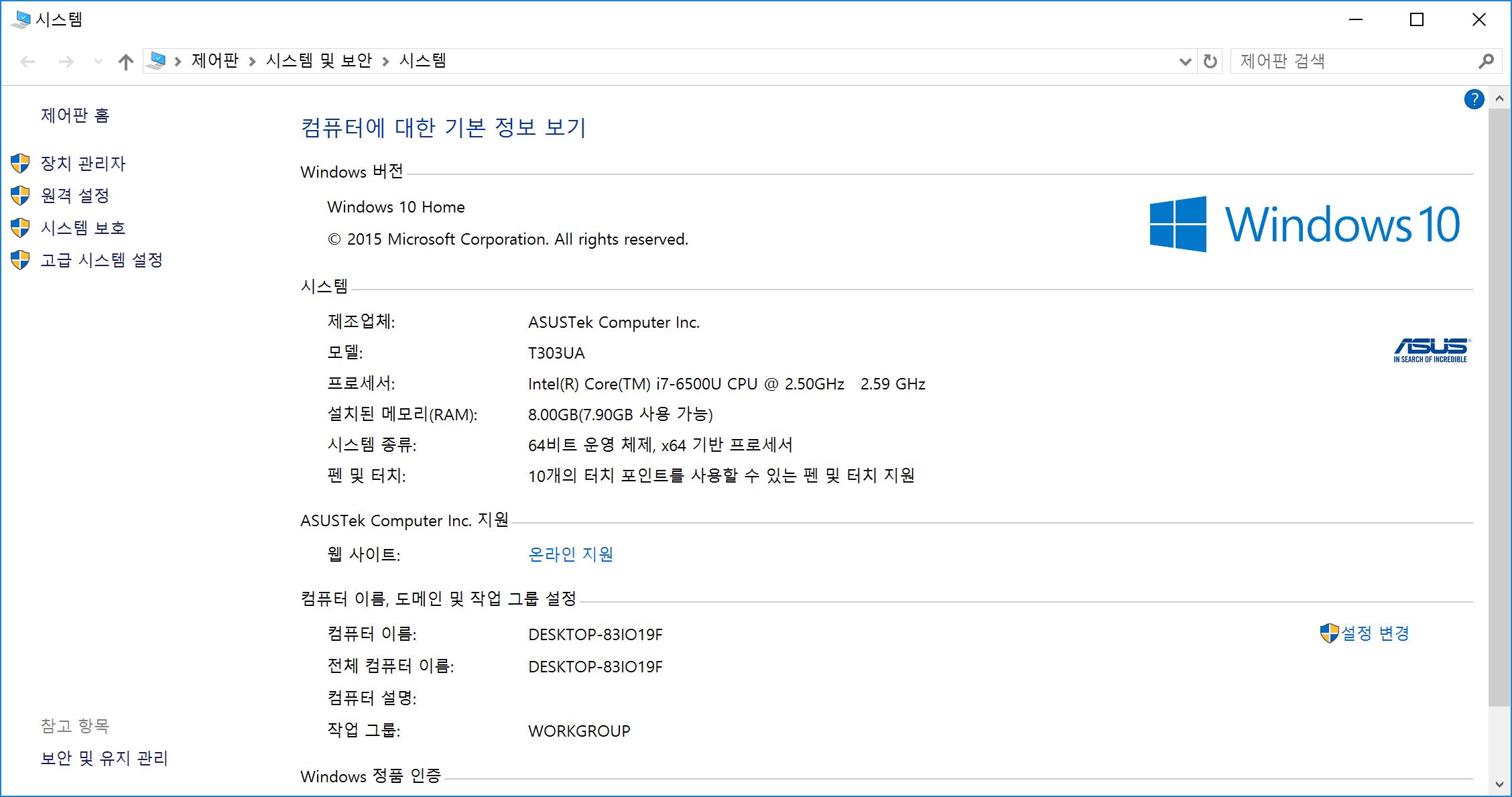
Task: Open the address bar history dropdown
Action: coord(1185,62)
